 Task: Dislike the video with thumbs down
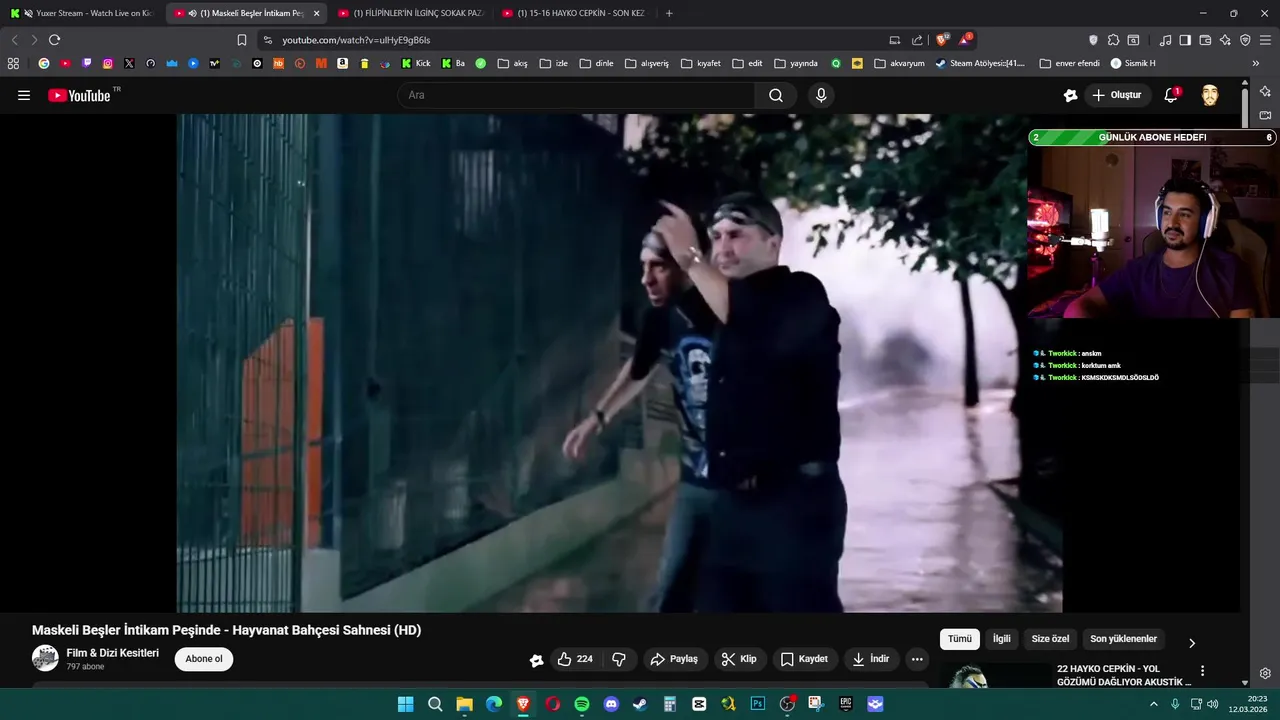click(619, 659)
